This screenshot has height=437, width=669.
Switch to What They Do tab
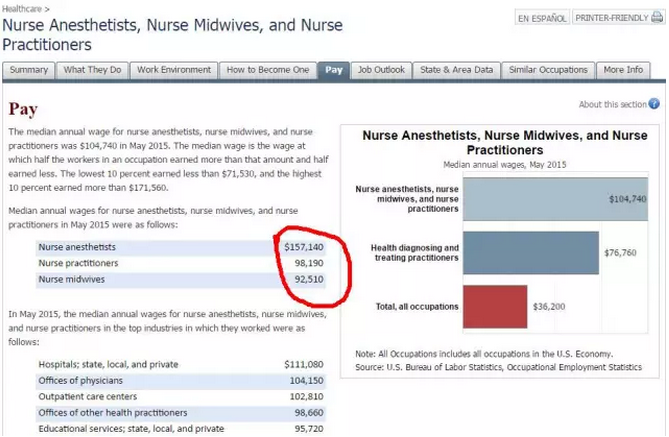[93, 70]
